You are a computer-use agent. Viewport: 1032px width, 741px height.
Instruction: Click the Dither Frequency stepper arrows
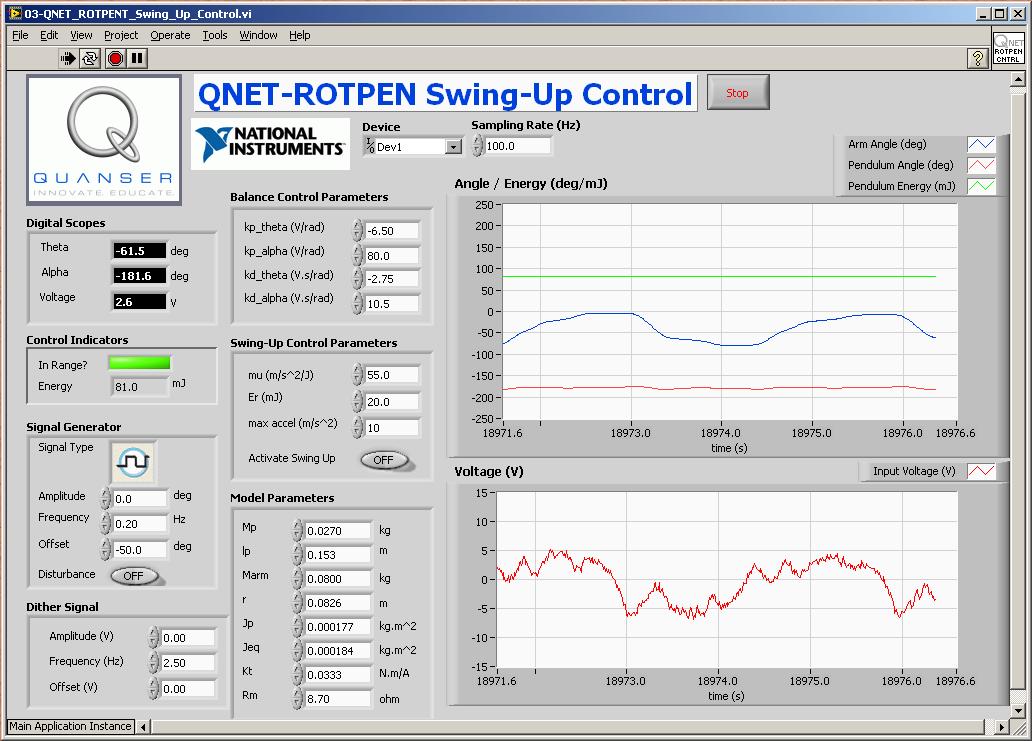tap(153, 662)
